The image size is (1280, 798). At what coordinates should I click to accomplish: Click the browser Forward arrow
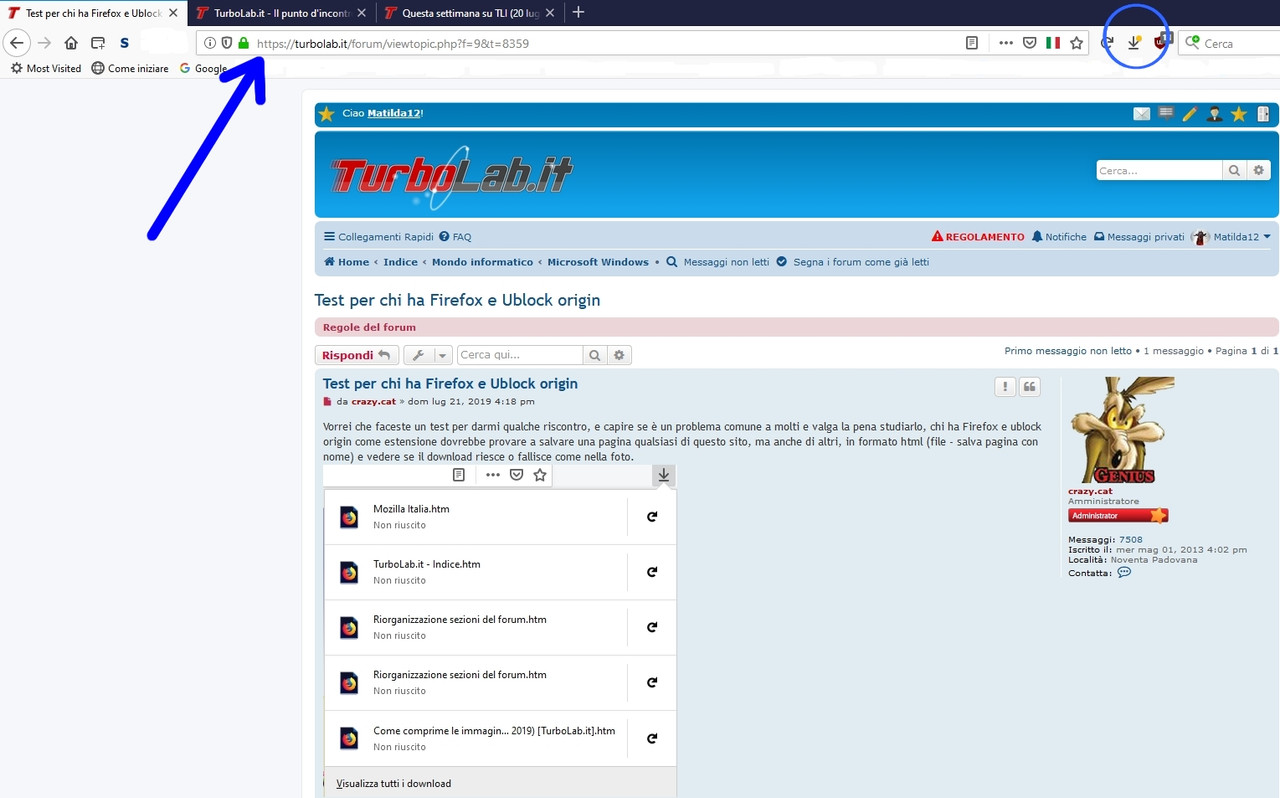(44, 43)
